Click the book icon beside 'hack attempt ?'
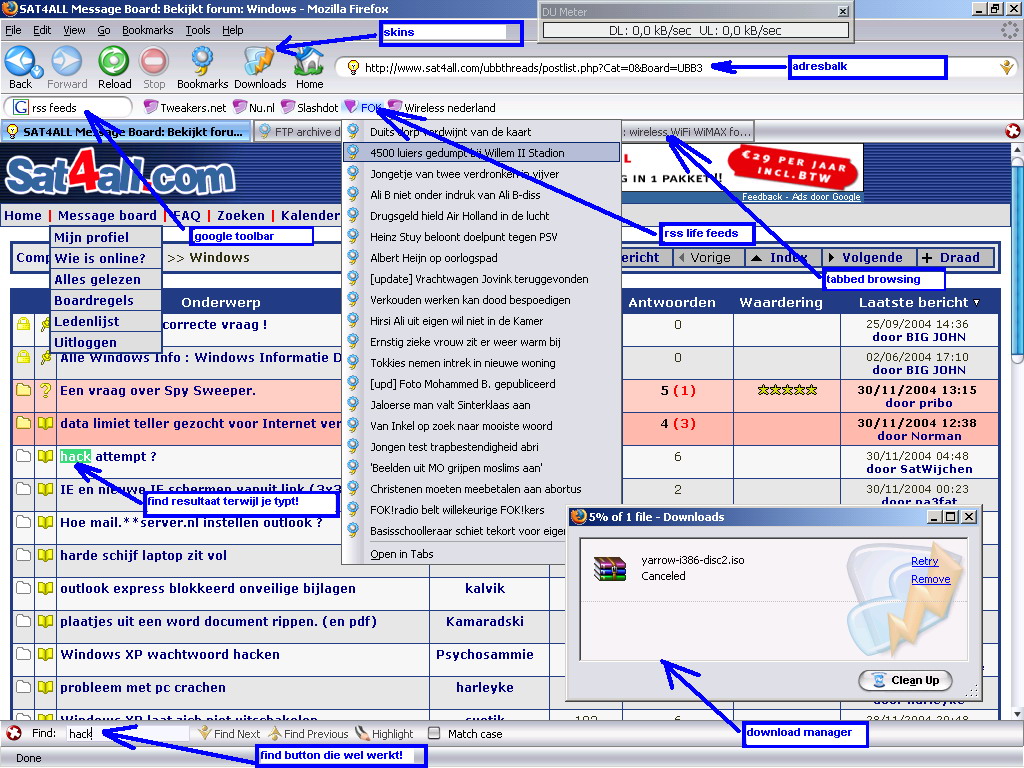 pos(45,456)
